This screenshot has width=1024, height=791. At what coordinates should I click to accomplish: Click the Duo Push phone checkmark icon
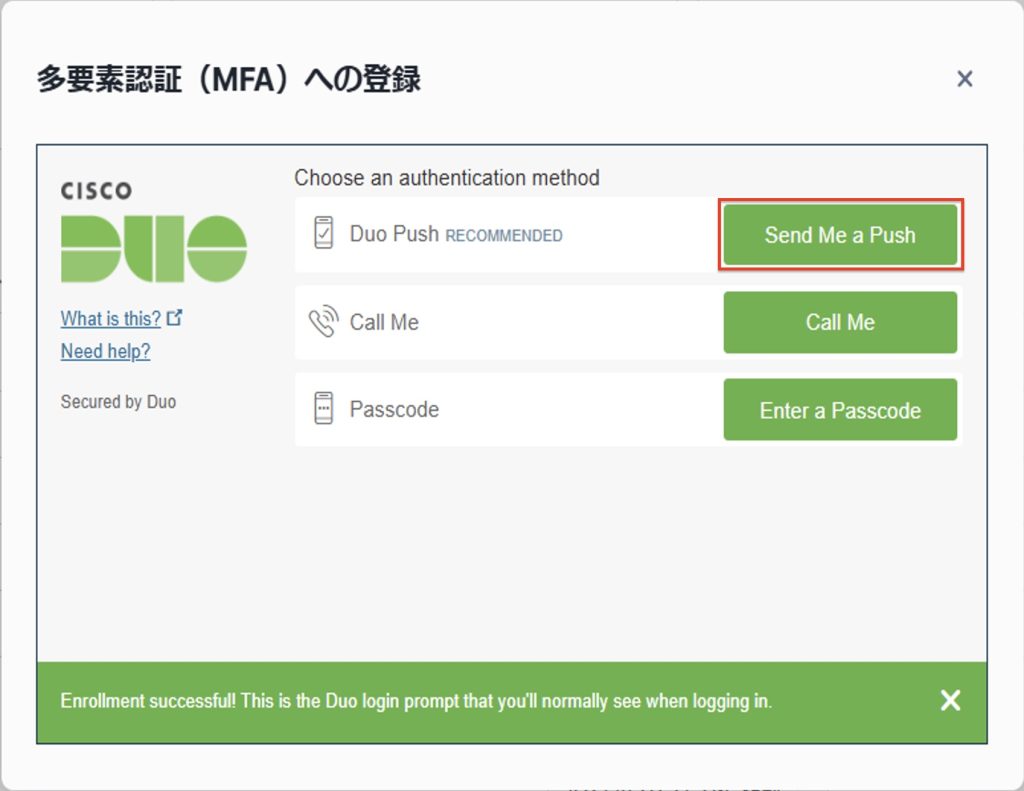(323, 234)
